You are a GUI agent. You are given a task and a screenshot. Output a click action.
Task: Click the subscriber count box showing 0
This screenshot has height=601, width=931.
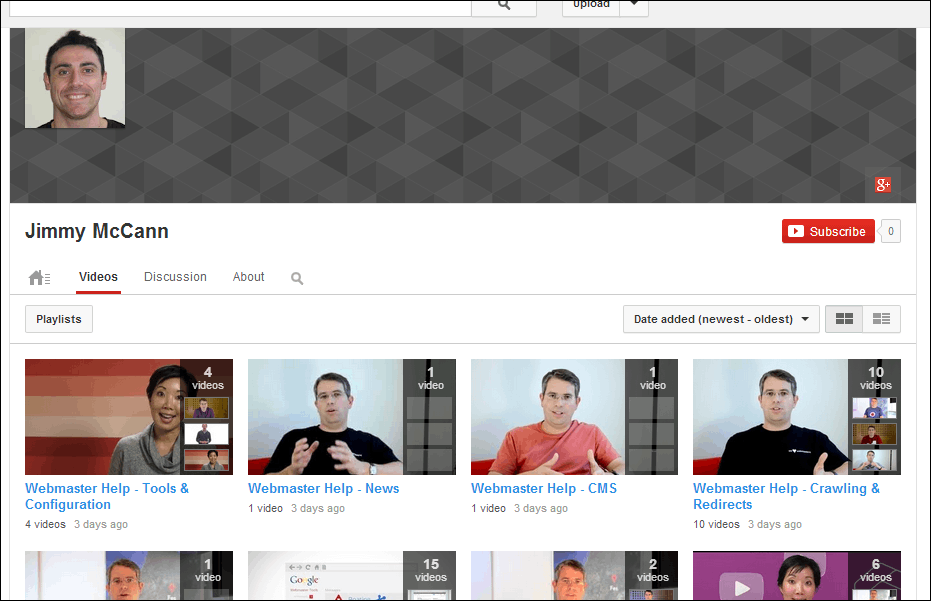891,231
